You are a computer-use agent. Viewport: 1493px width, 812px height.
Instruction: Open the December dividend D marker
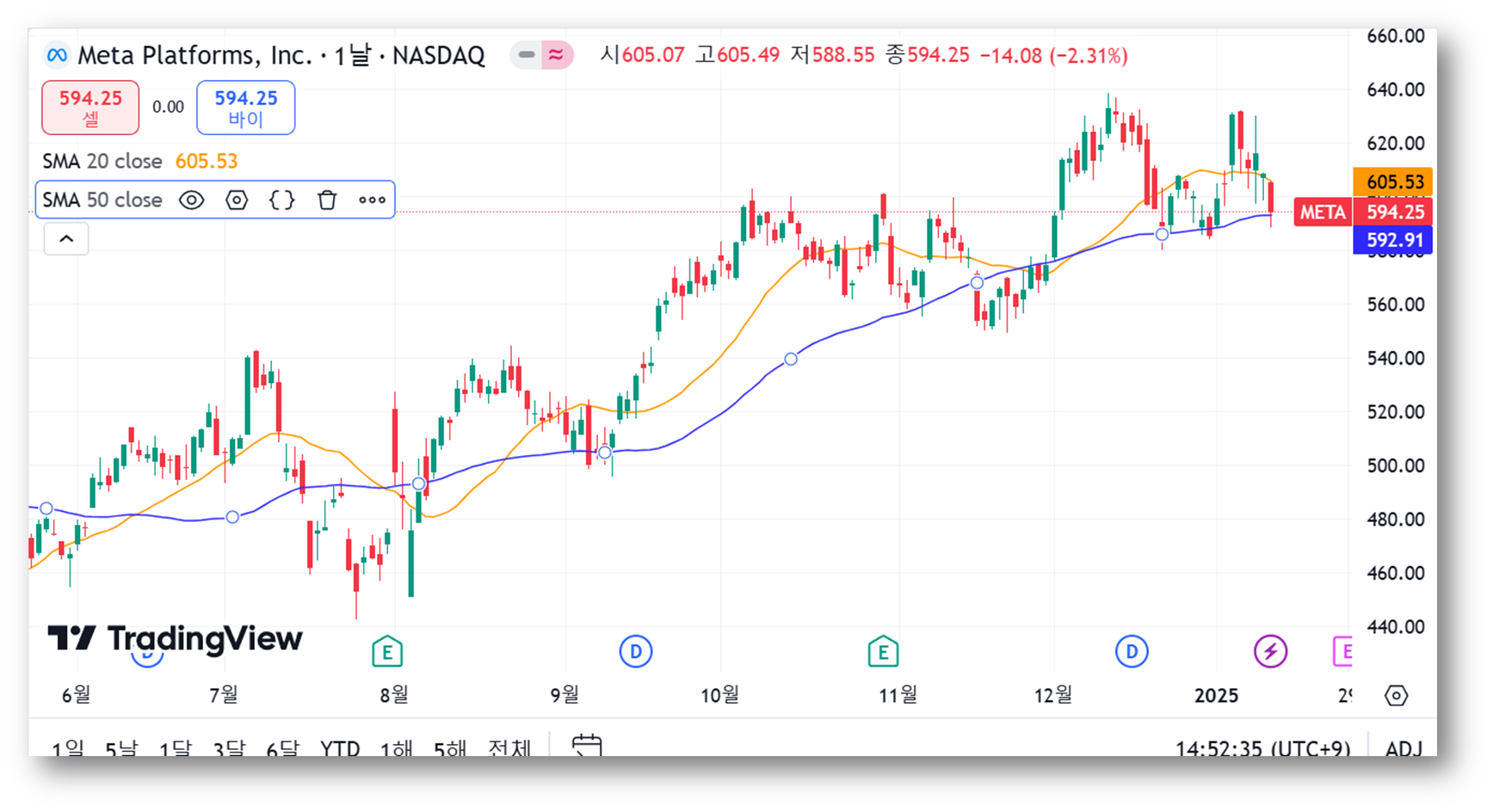[1132, 652]
